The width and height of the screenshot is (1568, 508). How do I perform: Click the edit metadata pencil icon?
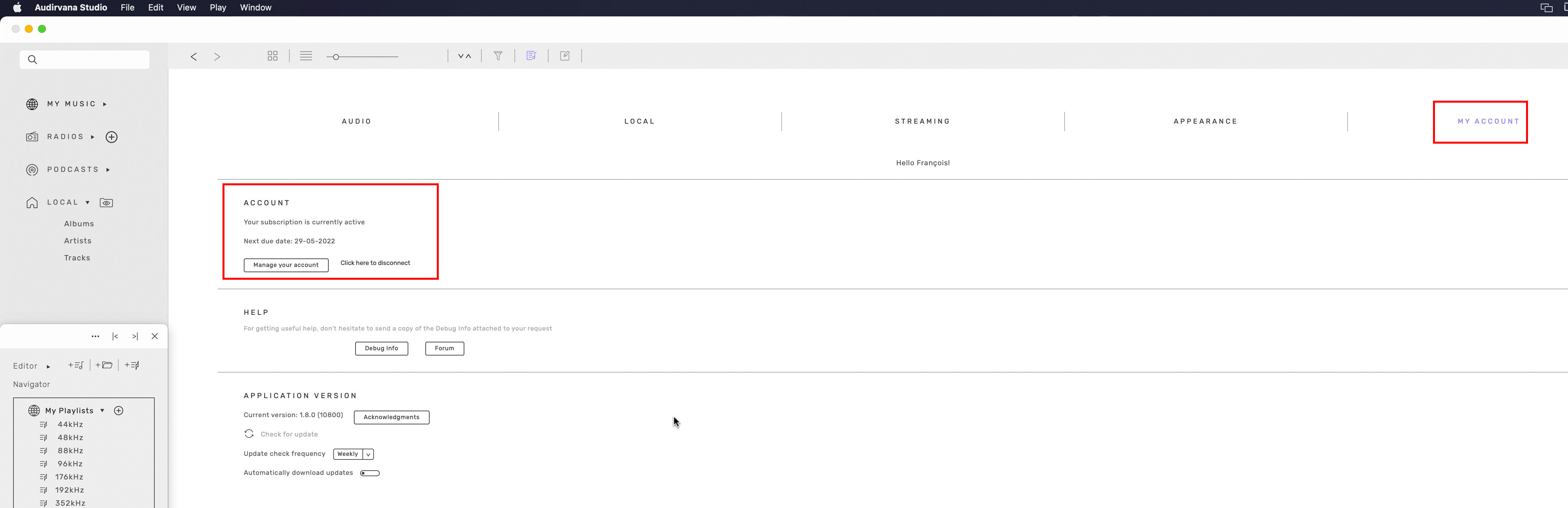tap(565, 56)
